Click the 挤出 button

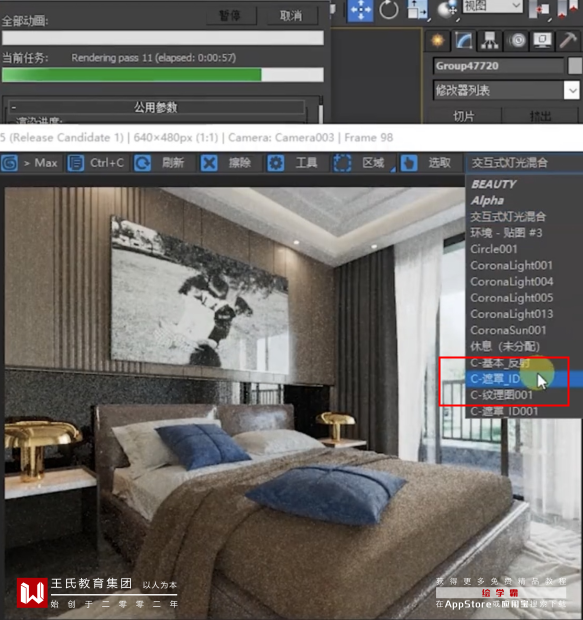coord(540,116)
